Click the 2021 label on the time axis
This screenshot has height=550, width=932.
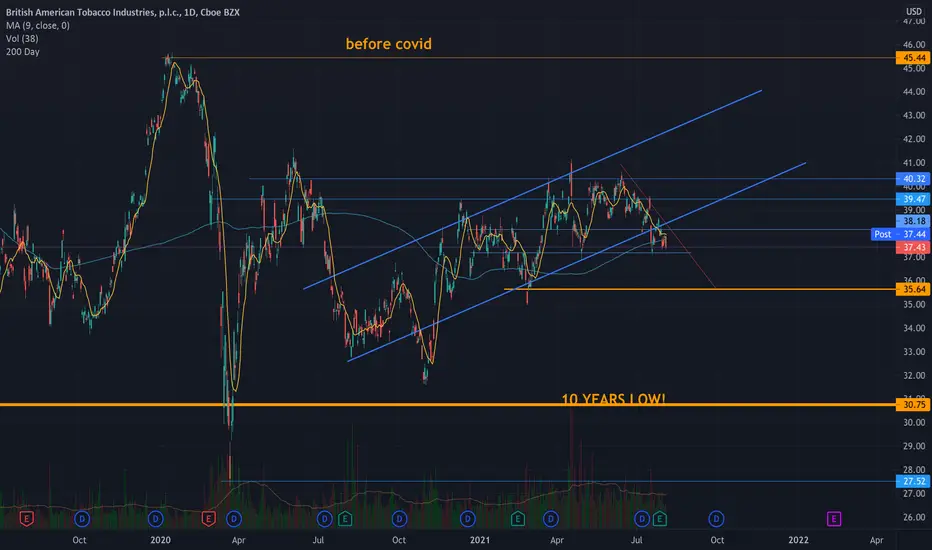coord(480,540)
